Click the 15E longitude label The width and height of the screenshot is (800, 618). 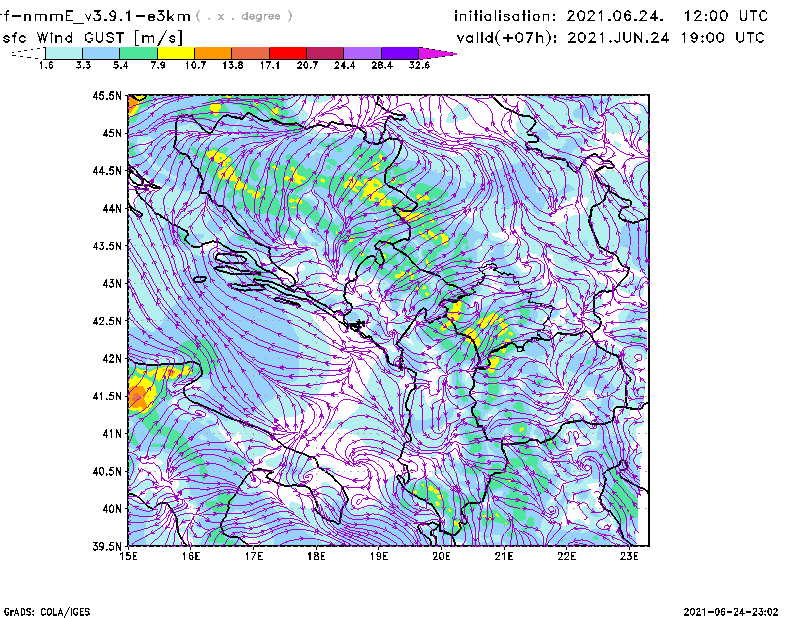point(128,556)
